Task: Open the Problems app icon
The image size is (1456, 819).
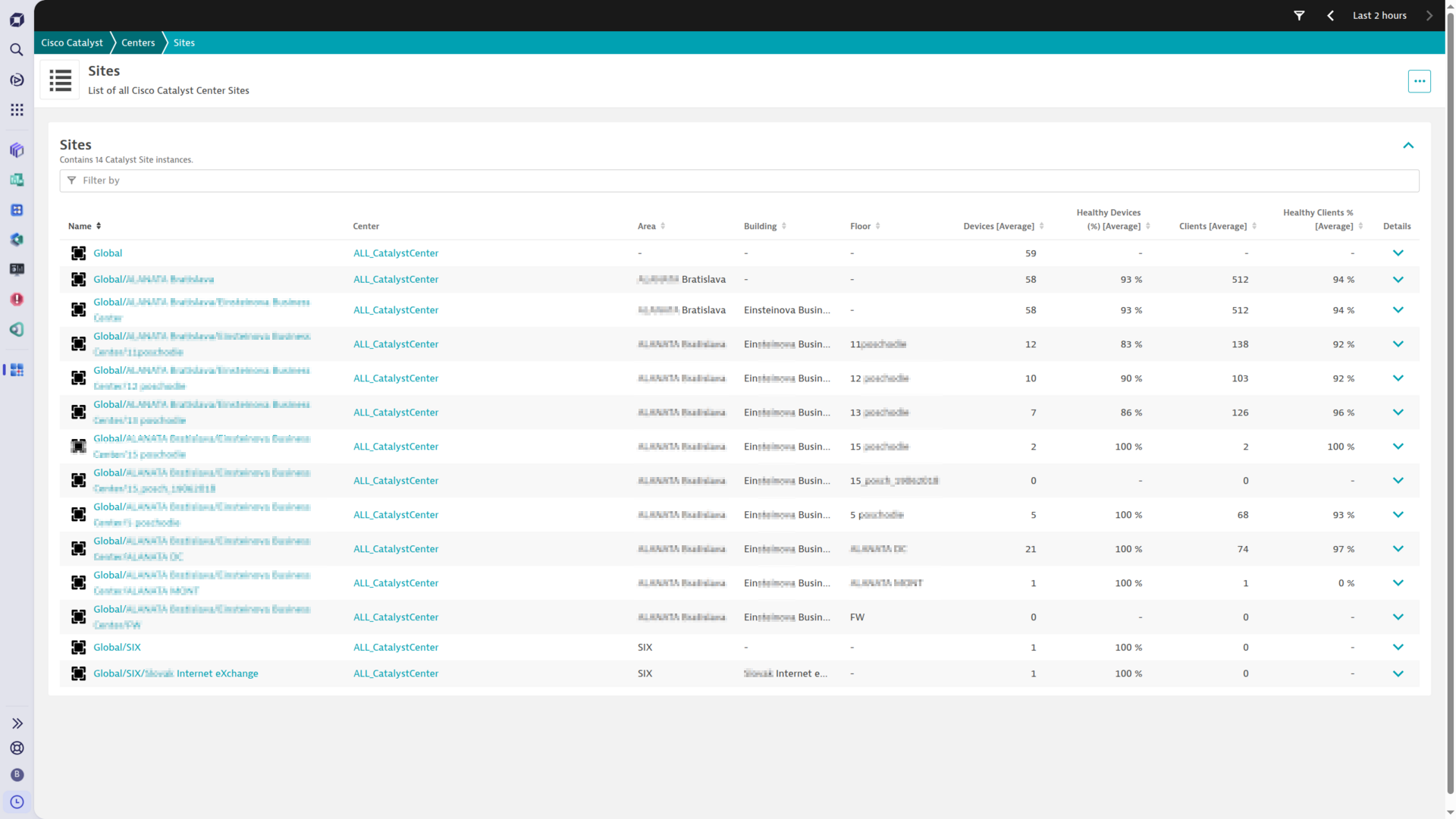Action: (x=17, y=300)
